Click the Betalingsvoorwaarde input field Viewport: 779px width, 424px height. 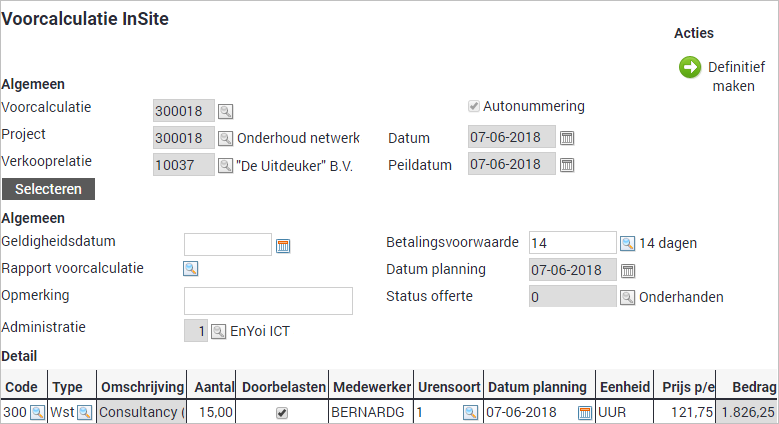[572, 243]
